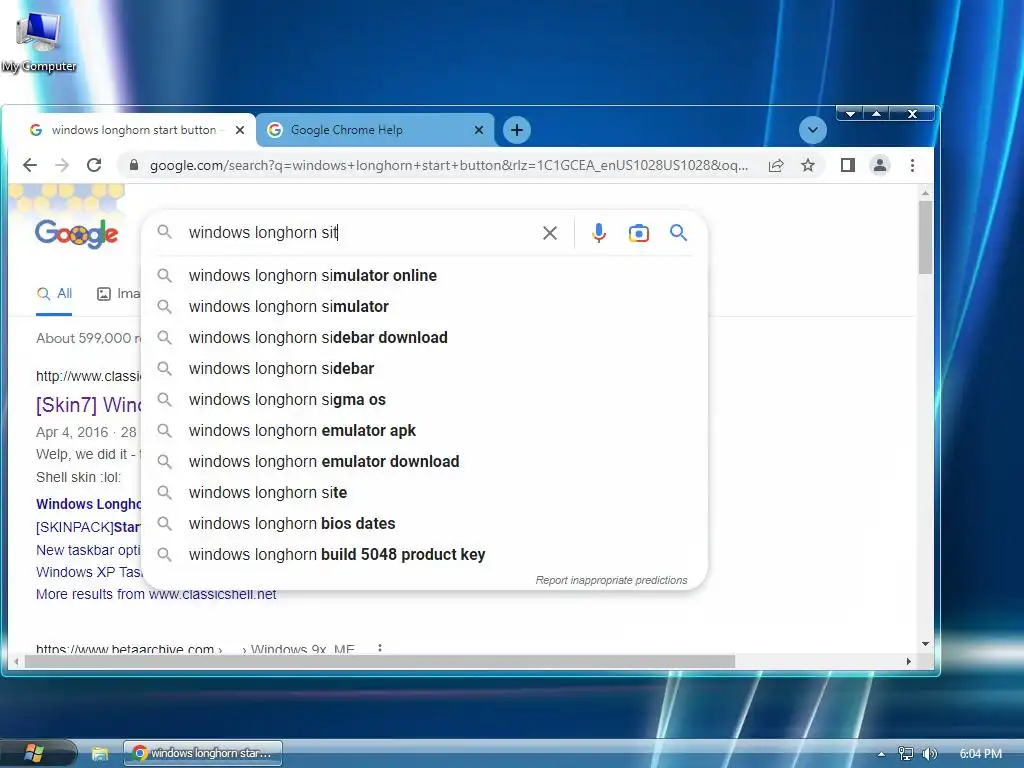Screen dimensions: 1024x768
Task: Reload the current page
Action: (94, 165)
